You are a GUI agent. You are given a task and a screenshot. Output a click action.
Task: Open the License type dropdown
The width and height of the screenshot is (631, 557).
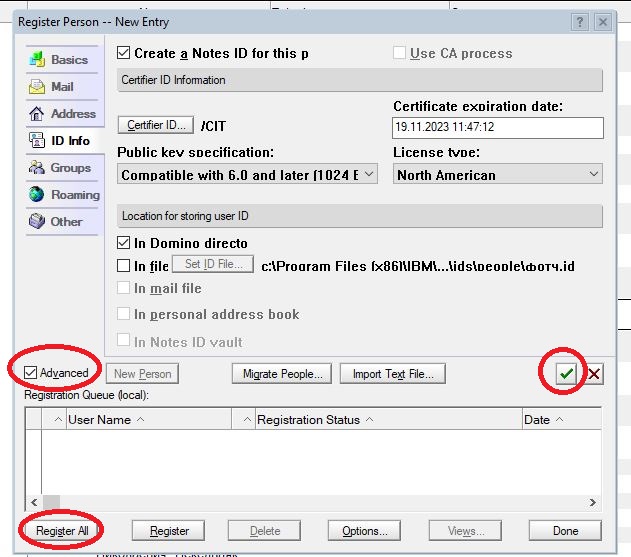[x=497, y=174]
